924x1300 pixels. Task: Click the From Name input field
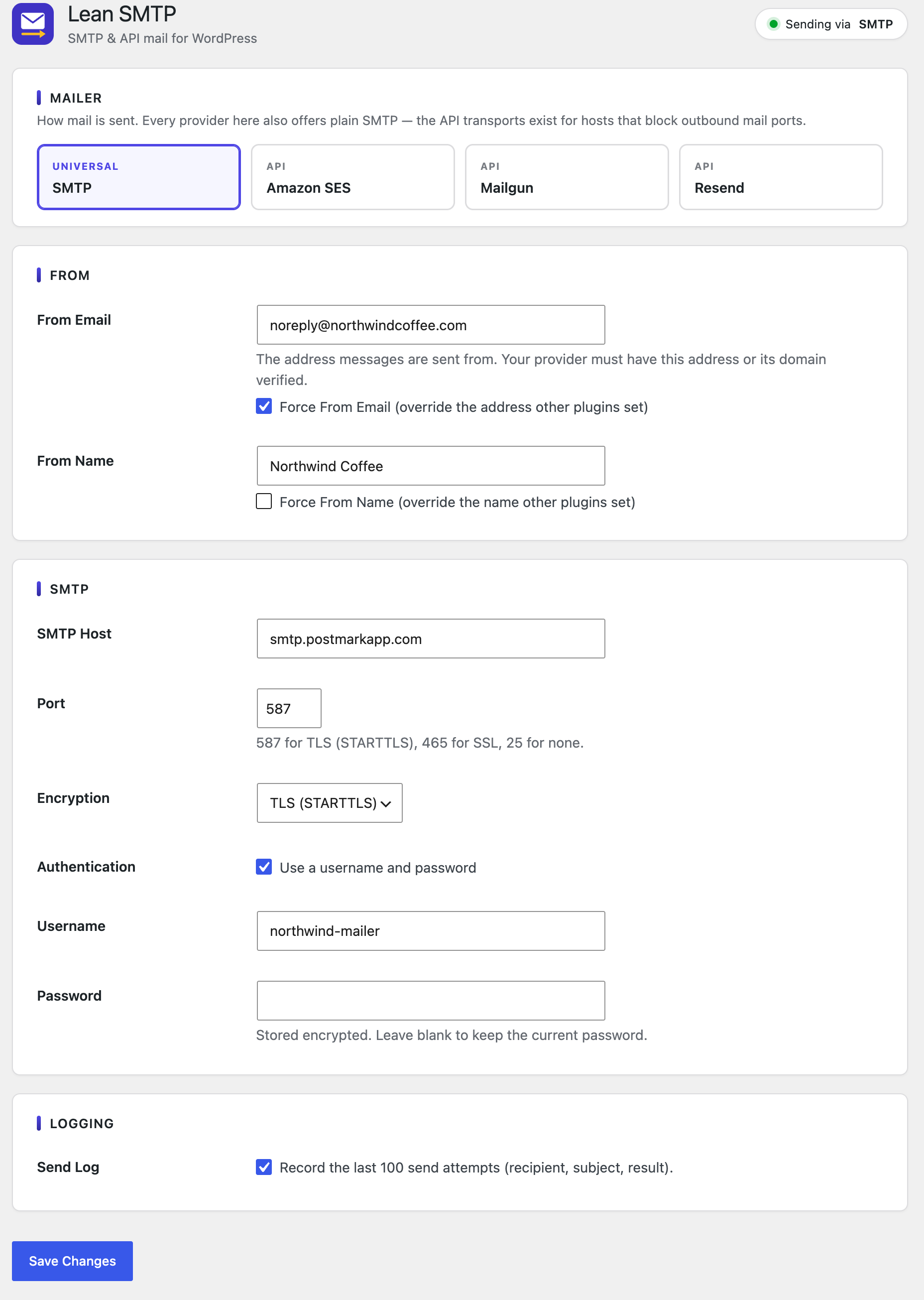pos(431,466)
